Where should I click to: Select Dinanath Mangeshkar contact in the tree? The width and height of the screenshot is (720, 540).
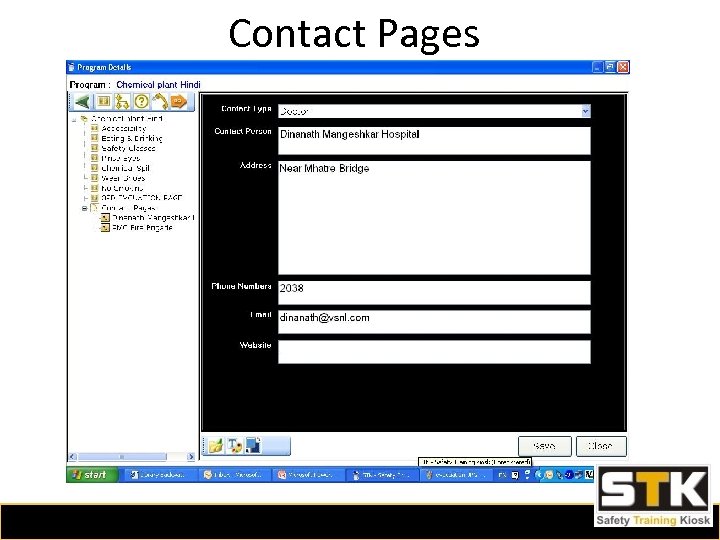click(153, 218)
